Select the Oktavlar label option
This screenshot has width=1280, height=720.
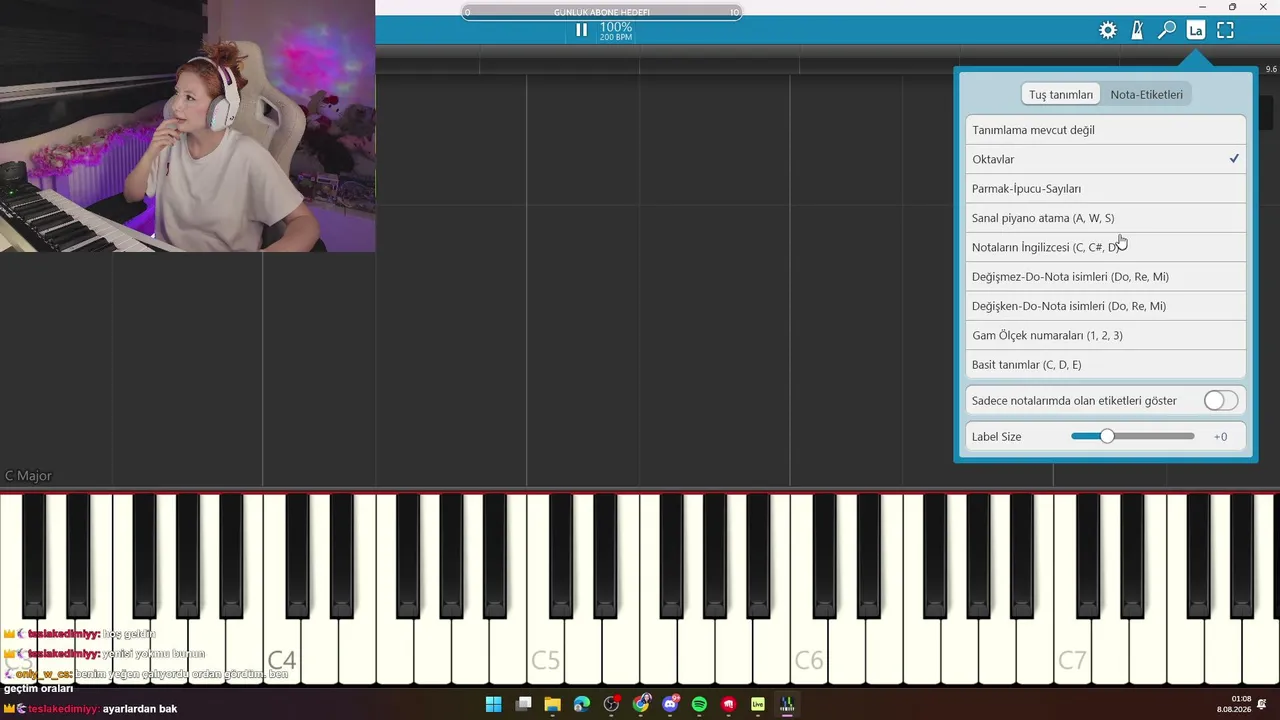pos(1105,159)
